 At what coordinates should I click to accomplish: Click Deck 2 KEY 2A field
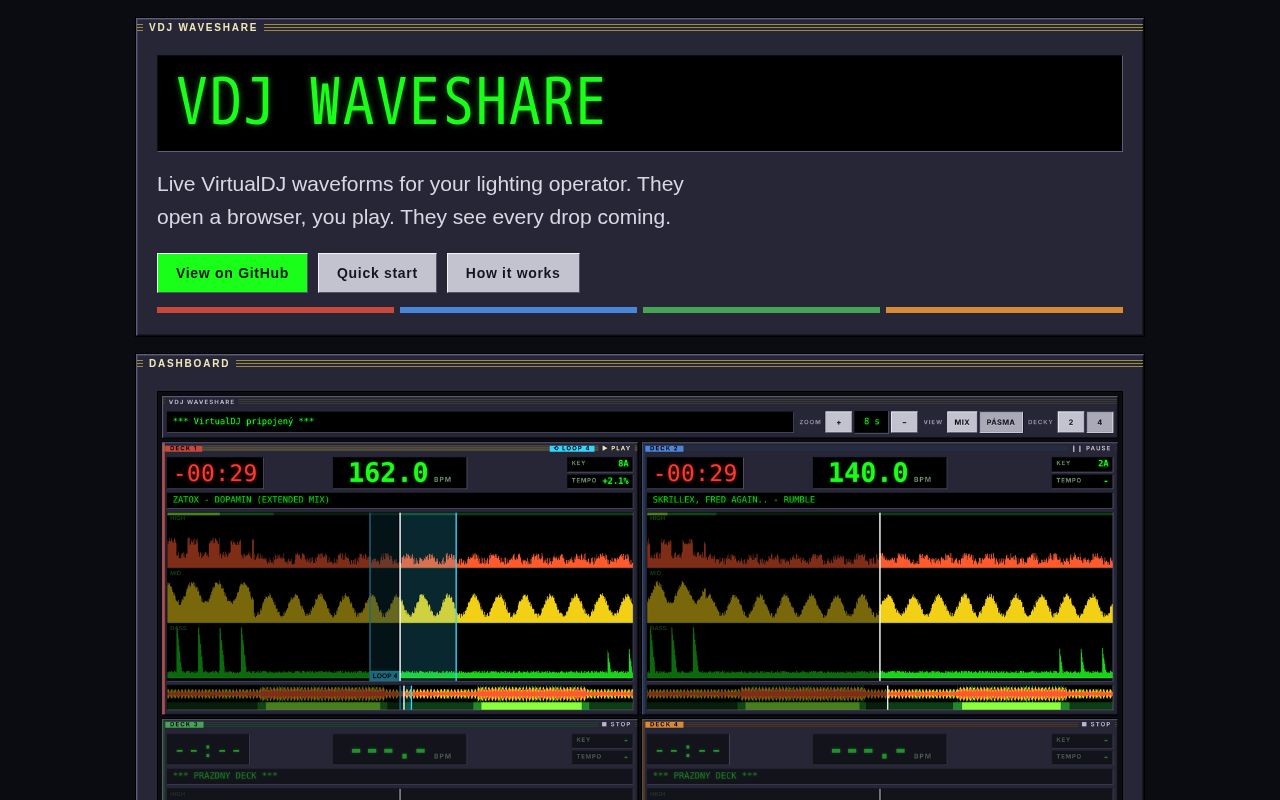point(1081,464)
